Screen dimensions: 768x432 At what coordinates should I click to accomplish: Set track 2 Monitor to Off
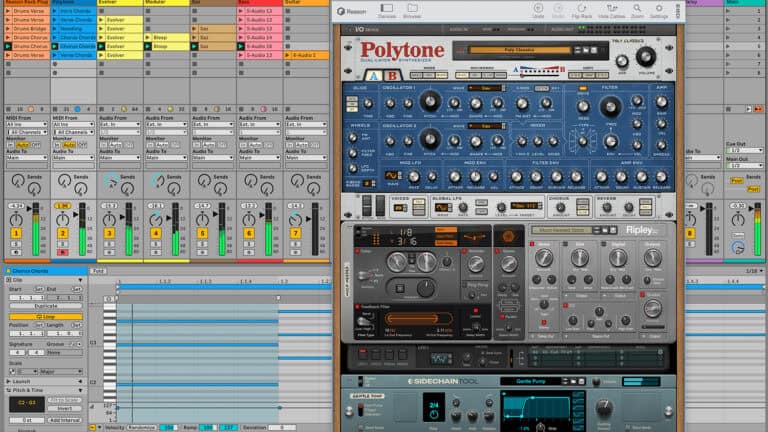83,145
